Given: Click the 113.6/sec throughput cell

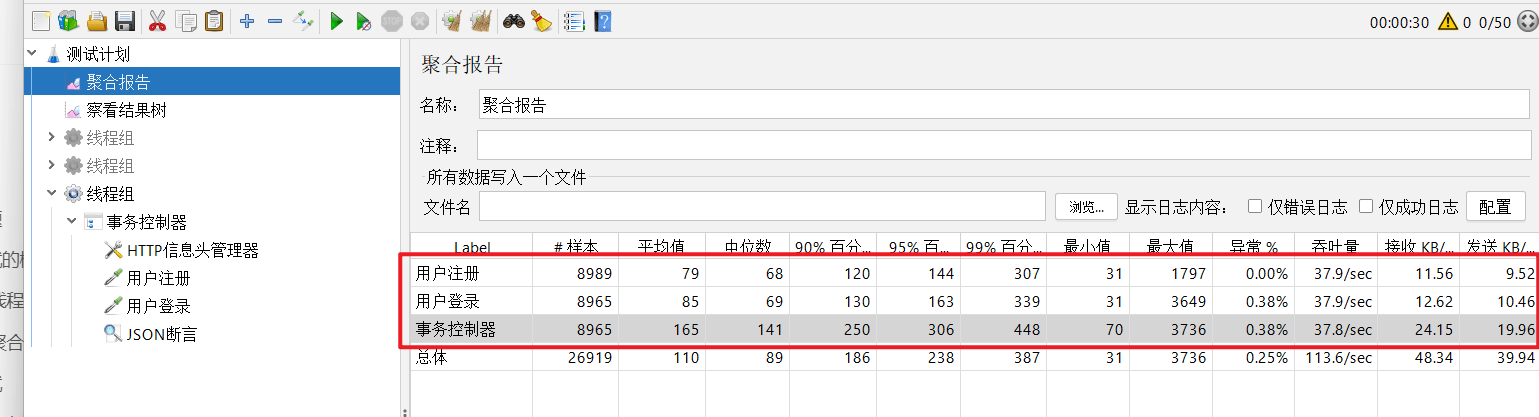Looking at the screenshot, I should [x=1338, y=357].
